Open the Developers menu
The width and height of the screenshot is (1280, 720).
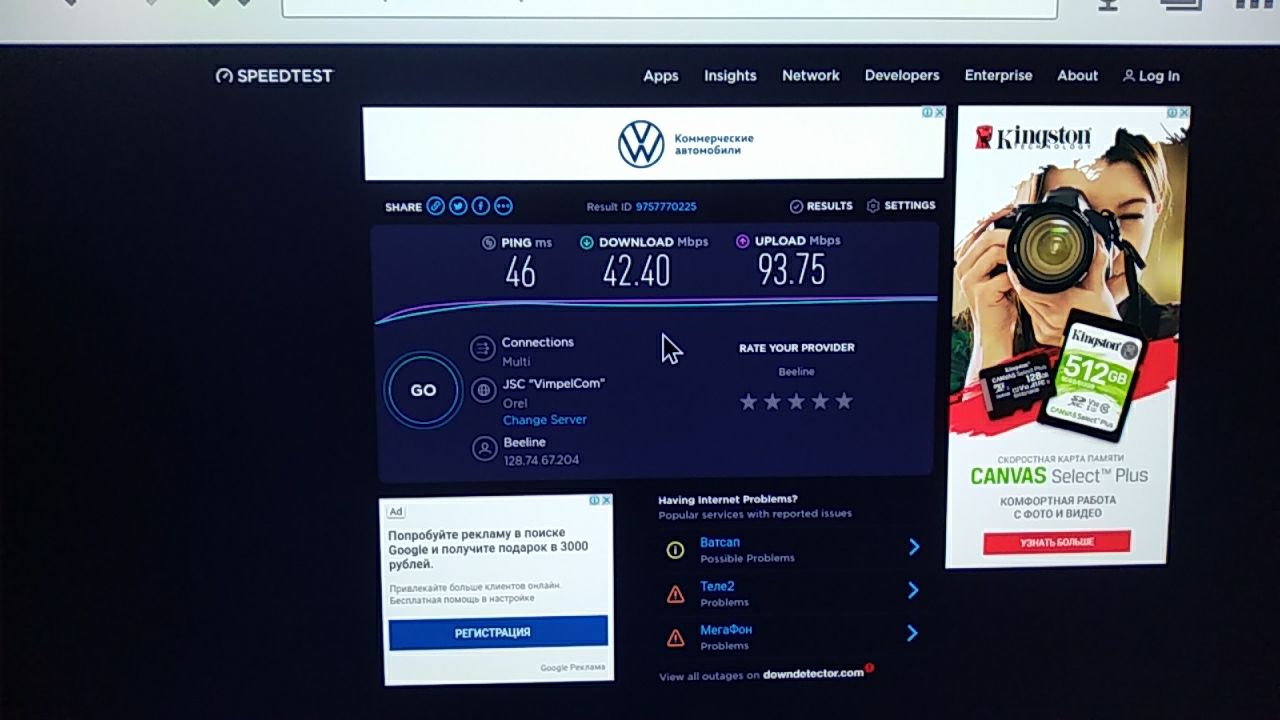click(902, 76)
